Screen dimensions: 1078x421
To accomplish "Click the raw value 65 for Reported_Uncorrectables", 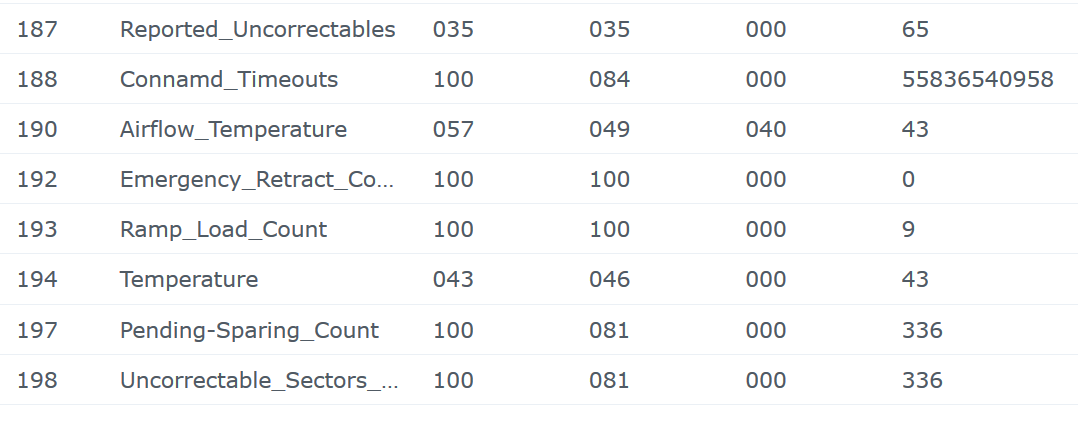I will [914, 29].
